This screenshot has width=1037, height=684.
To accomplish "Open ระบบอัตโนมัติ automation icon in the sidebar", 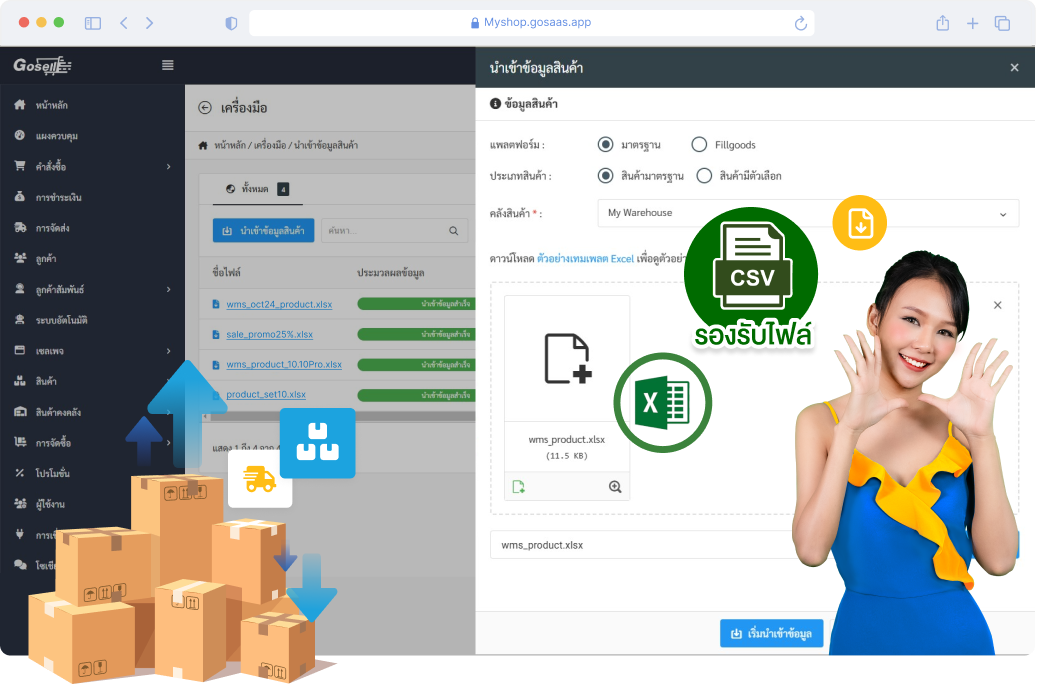I will (20, 320).
